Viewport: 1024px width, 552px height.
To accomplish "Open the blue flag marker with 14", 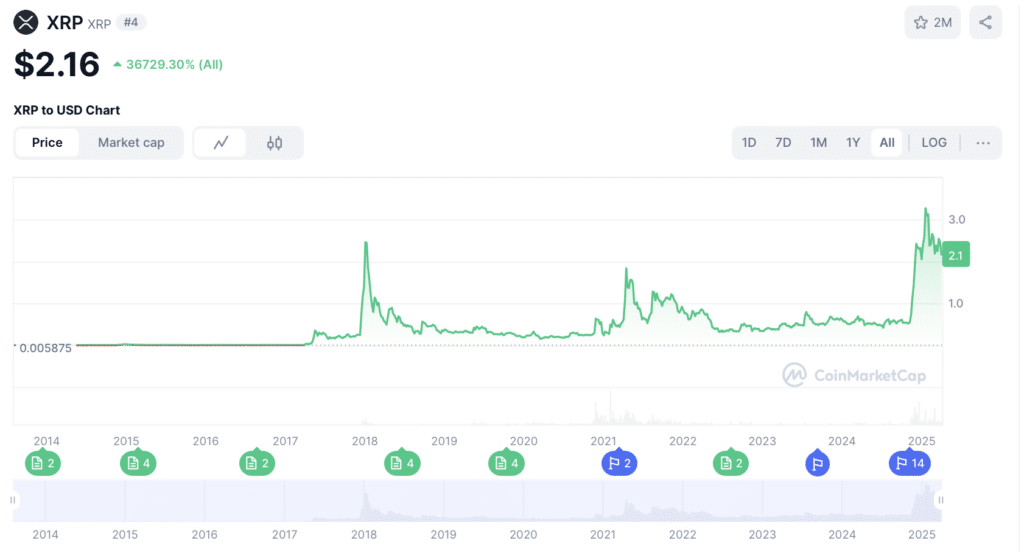I will (910, 463).
